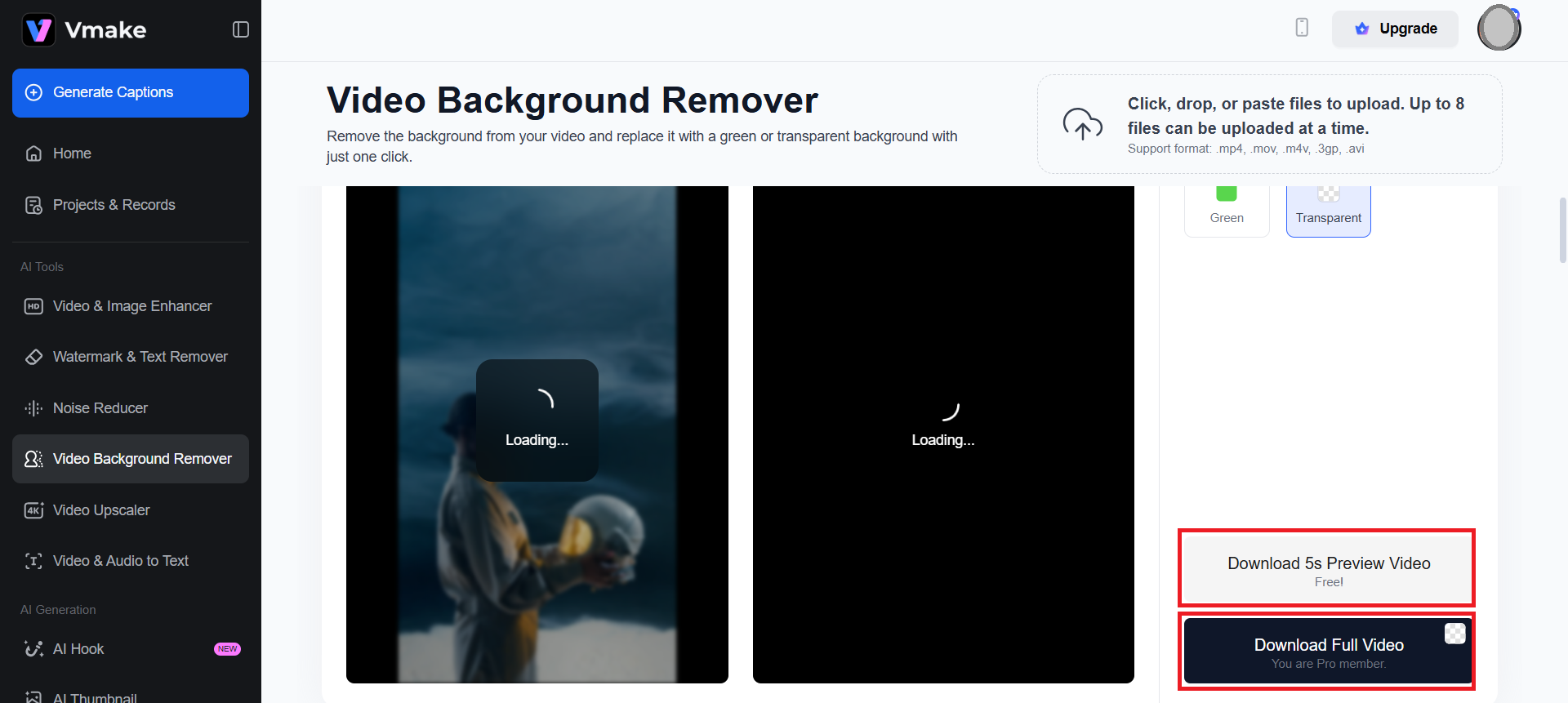Click the Vmake logo icon

38,30
